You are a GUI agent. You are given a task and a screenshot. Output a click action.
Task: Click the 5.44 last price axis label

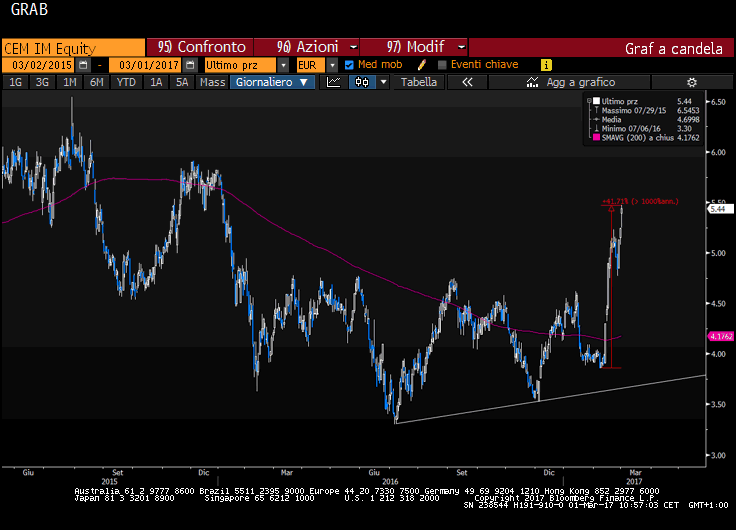[721, 209]
